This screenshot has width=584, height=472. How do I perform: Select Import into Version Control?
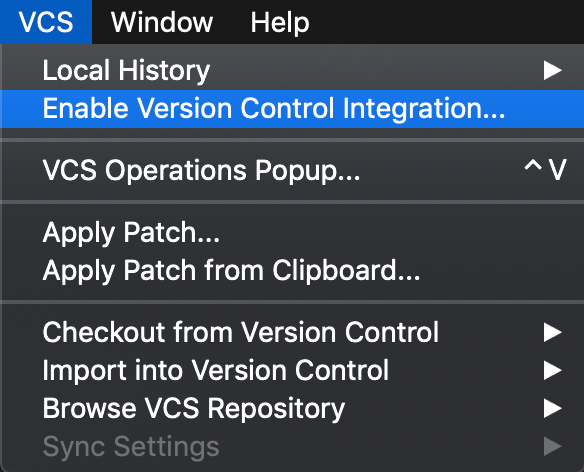(x=292, y=370)
